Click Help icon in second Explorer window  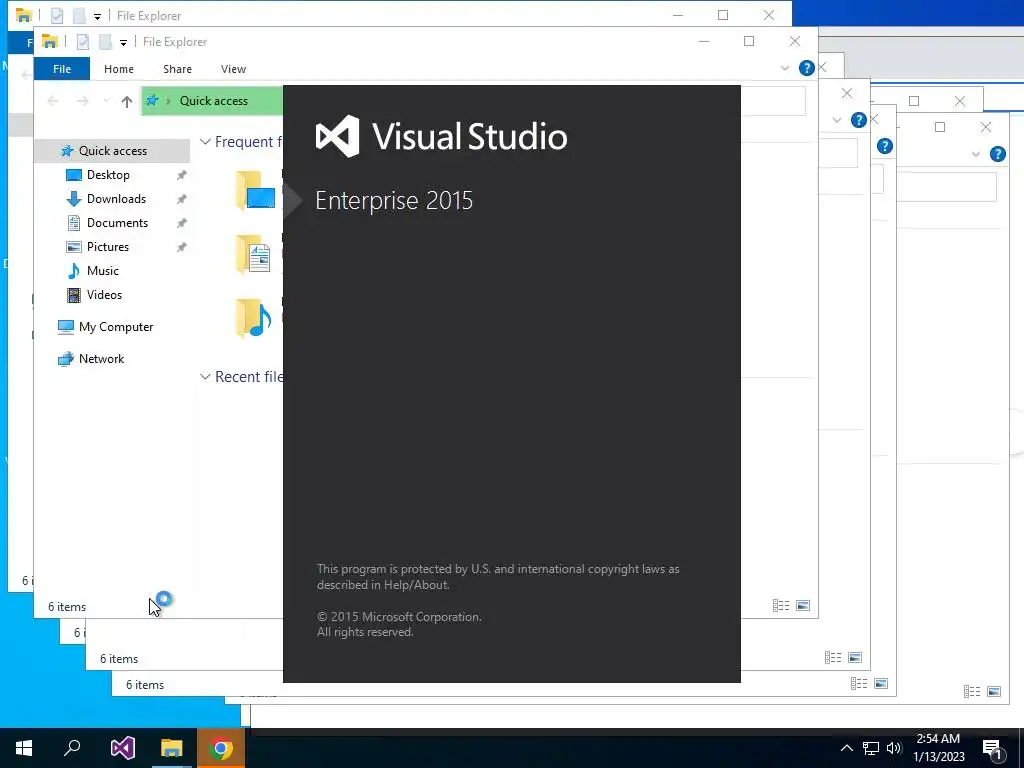coord(859,120)
